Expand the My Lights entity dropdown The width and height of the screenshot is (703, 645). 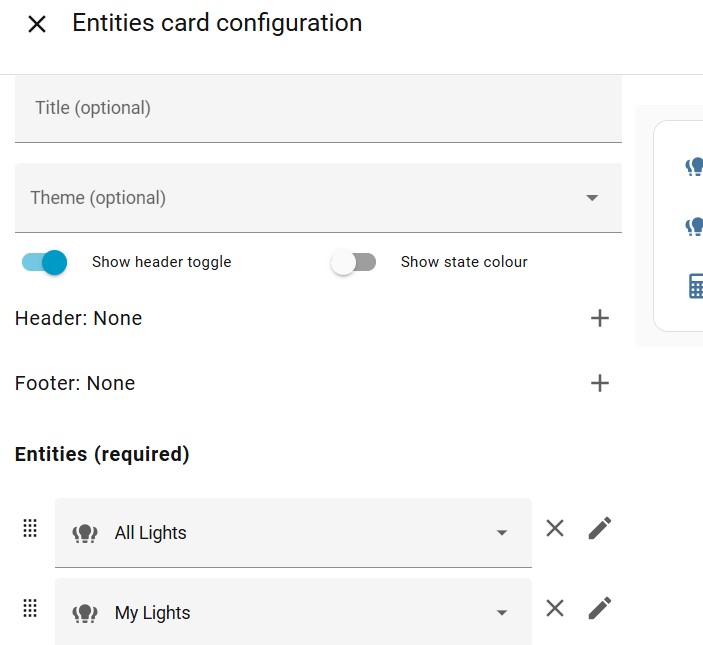tap(502, 613)
